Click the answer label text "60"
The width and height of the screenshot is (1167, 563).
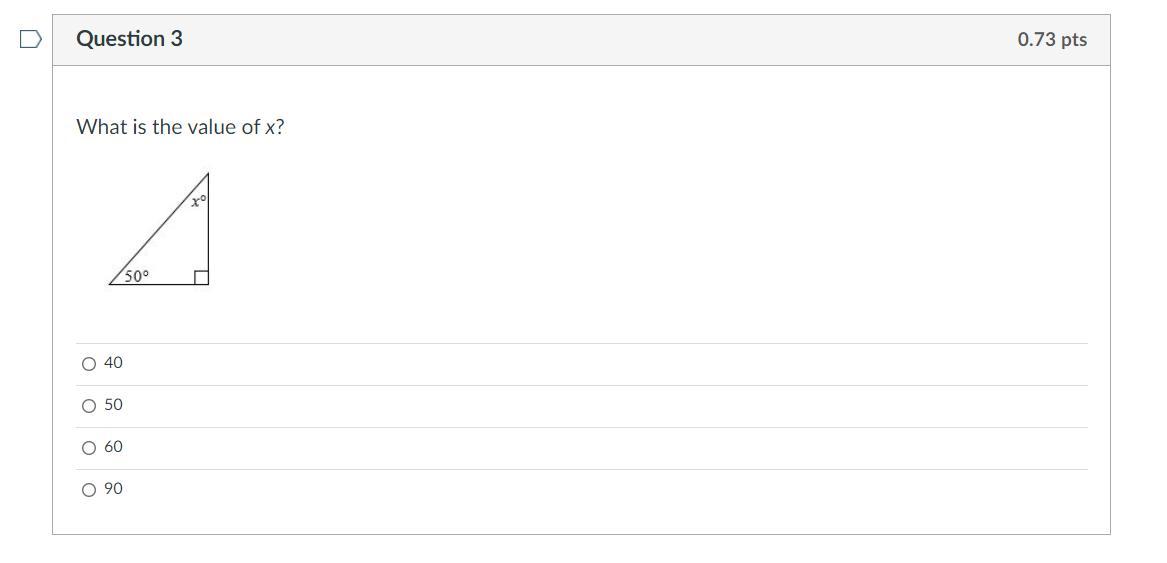(x=113, y=447)
